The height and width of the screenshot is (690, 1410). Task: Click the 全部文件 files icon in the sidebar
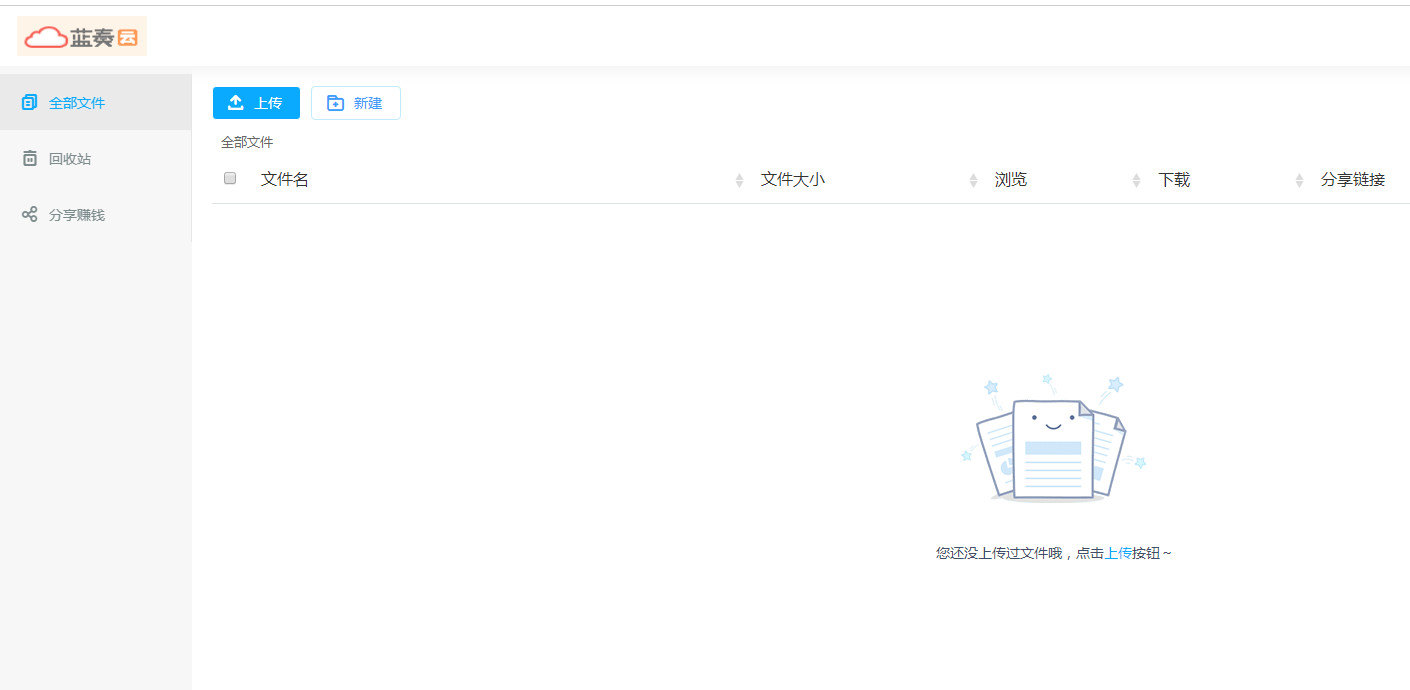pyautogui.click(x=29, y=102)
